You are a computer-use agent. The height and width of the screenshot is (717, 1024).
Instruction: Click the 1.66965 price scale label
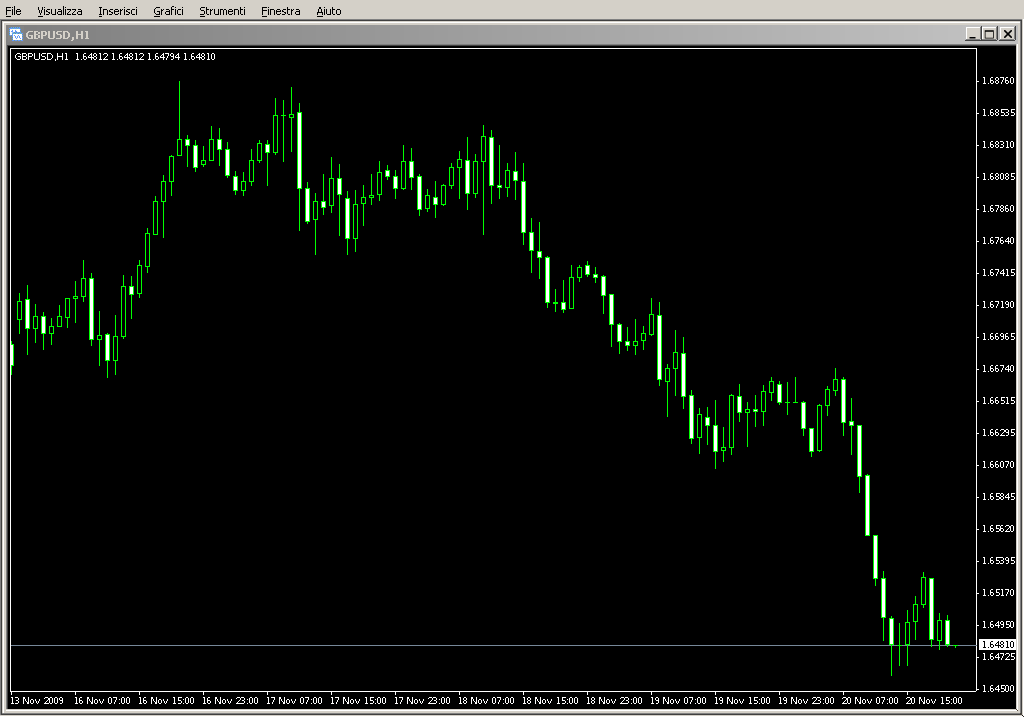pos(999,337)
